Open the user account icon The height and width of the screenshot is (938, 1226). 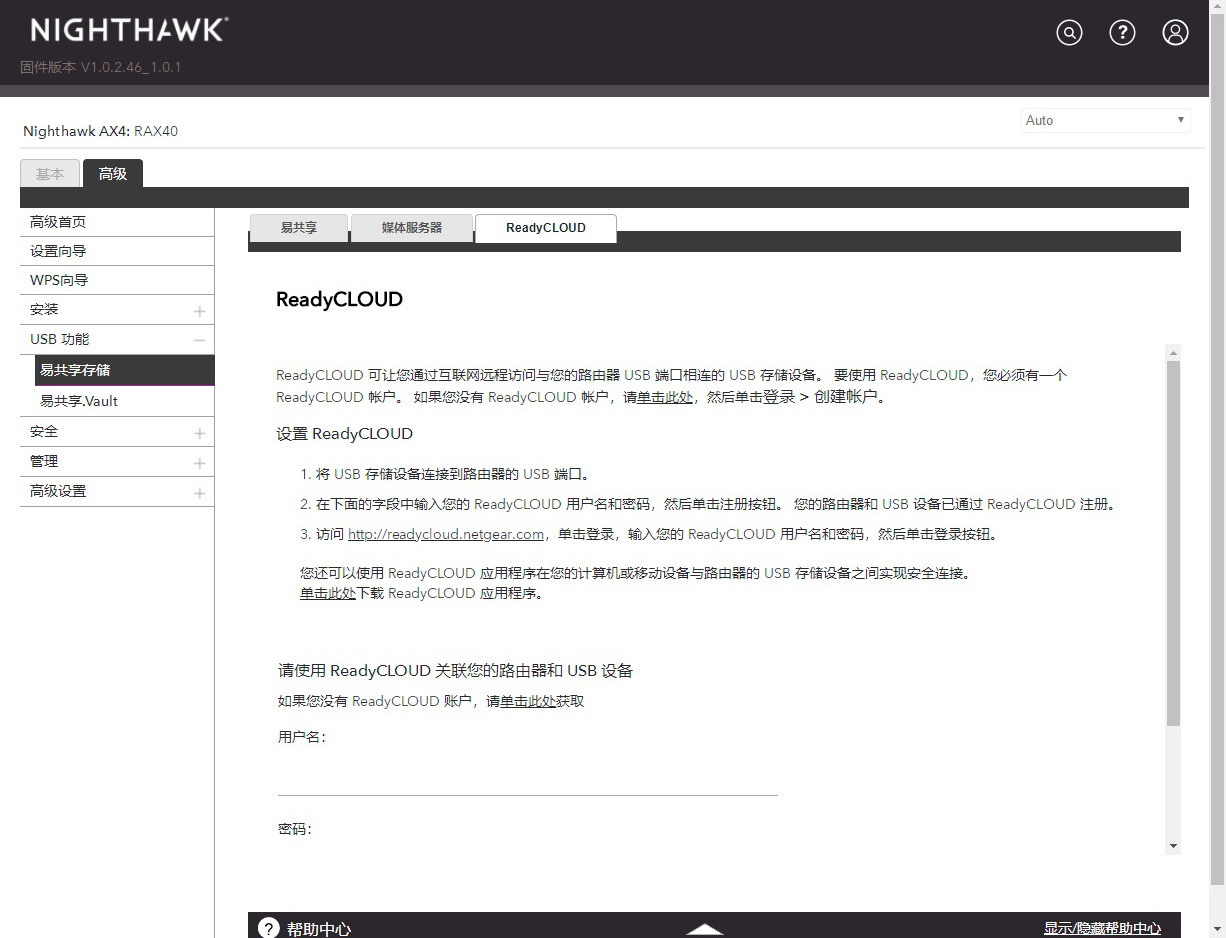click(1175, 33)
